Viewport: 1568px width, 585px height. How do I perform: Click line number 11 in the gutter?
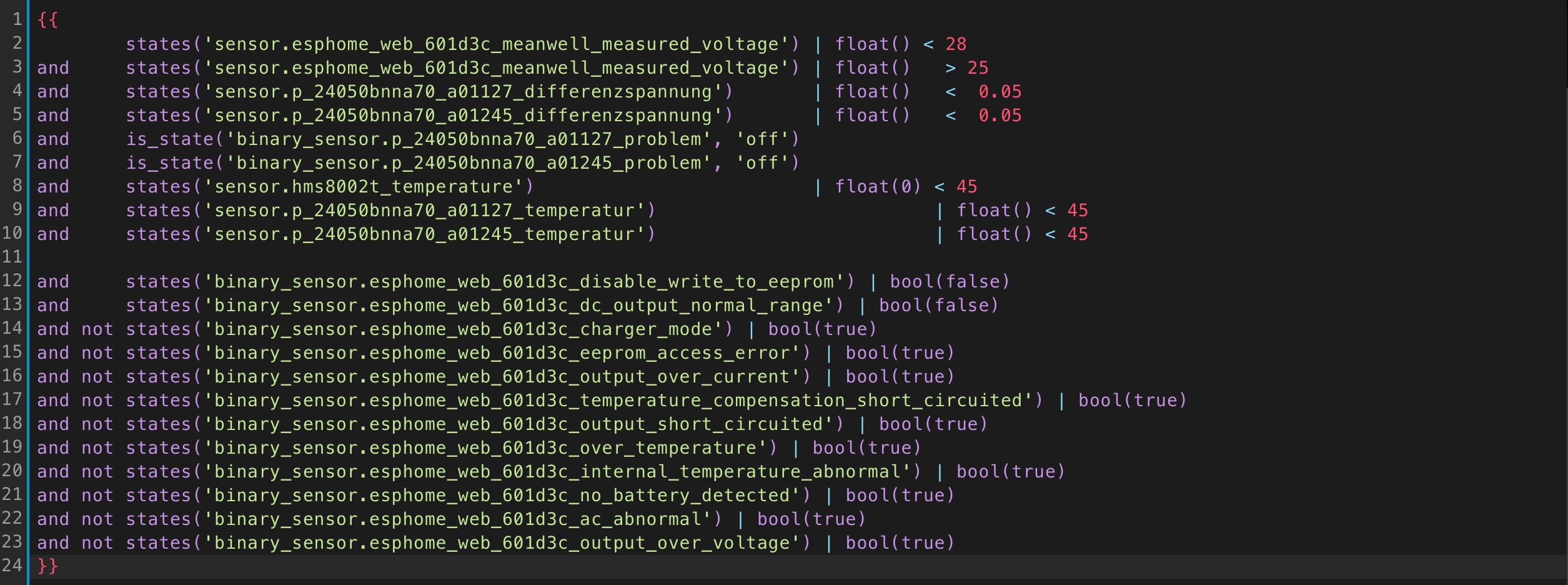click(x=12, y=257)
